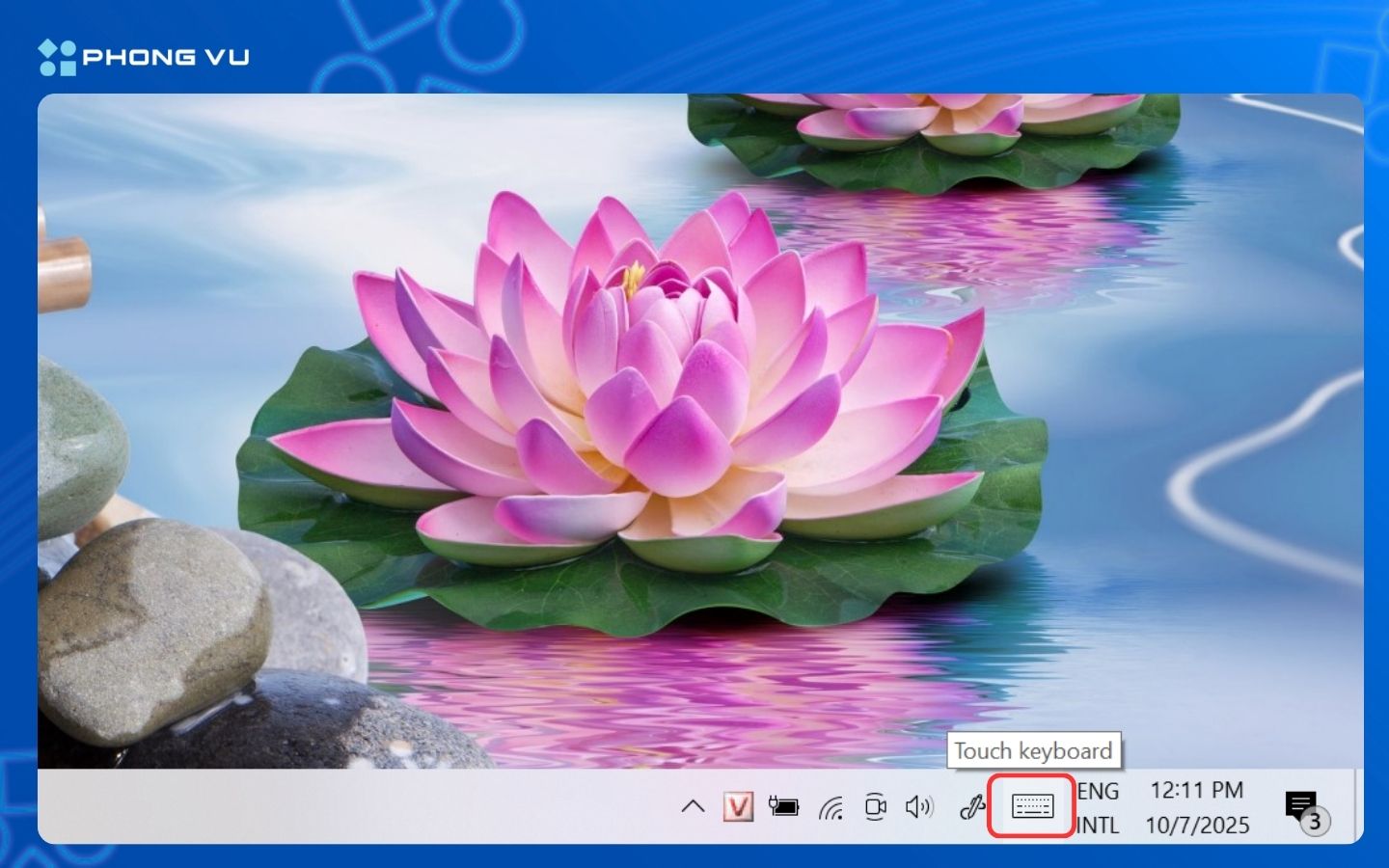
Task: Click the Phong Vu logo
Action: point(145,57)
